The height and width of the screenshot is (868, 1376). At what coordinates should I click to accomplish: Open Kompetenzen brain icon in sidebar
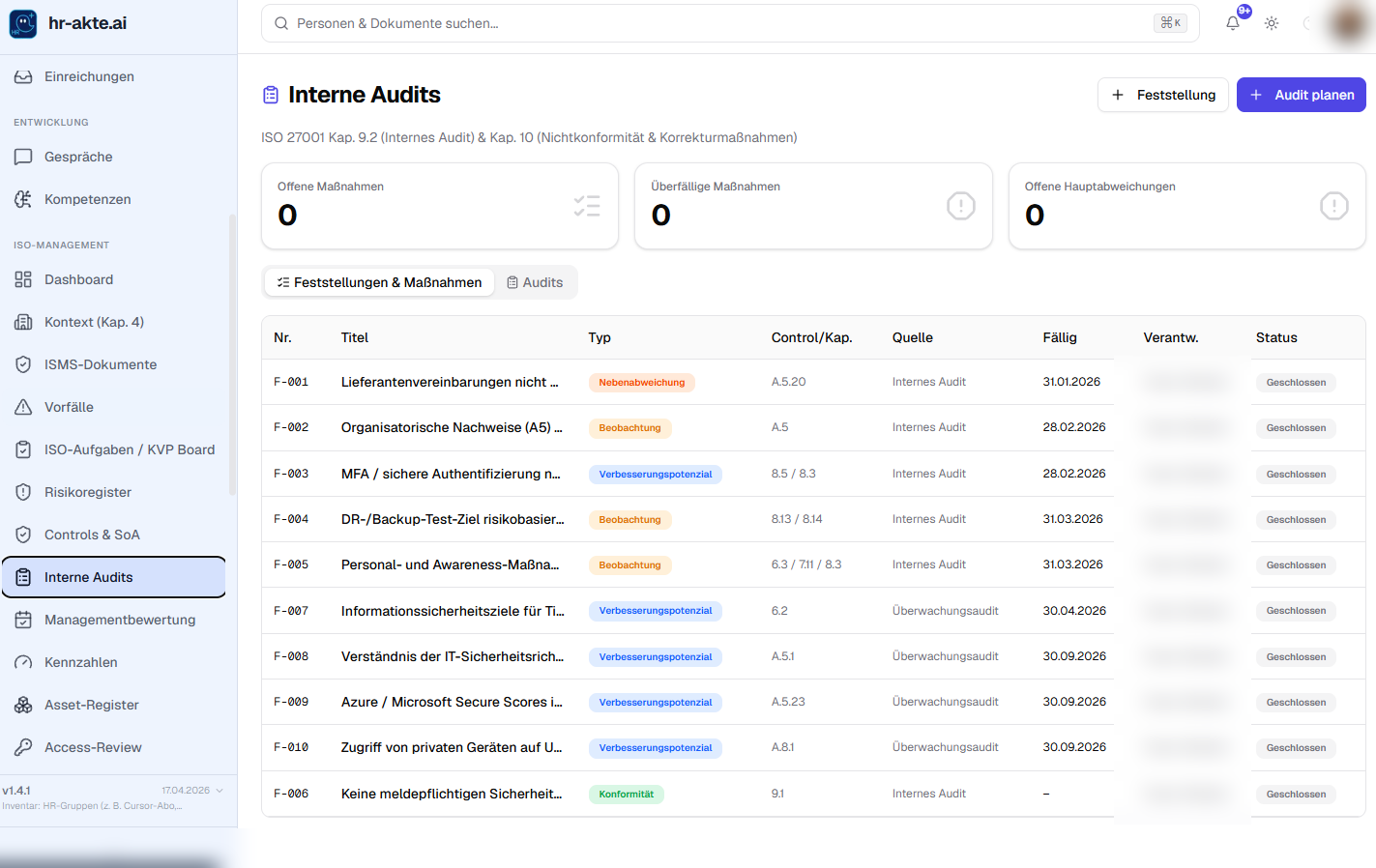(x=23, y=199)
